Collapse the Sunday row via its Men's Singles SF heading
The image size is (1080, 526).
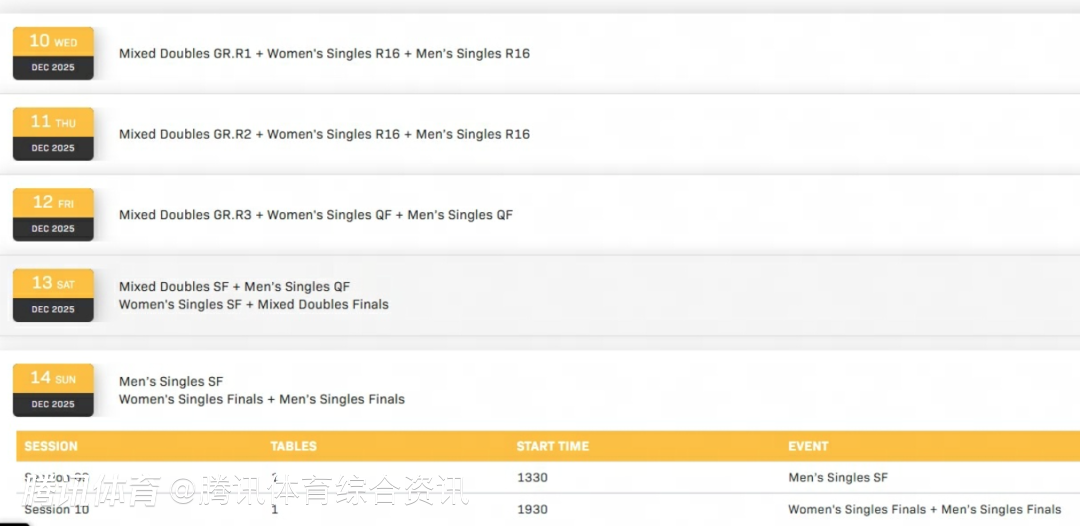(x=171, y=381)
